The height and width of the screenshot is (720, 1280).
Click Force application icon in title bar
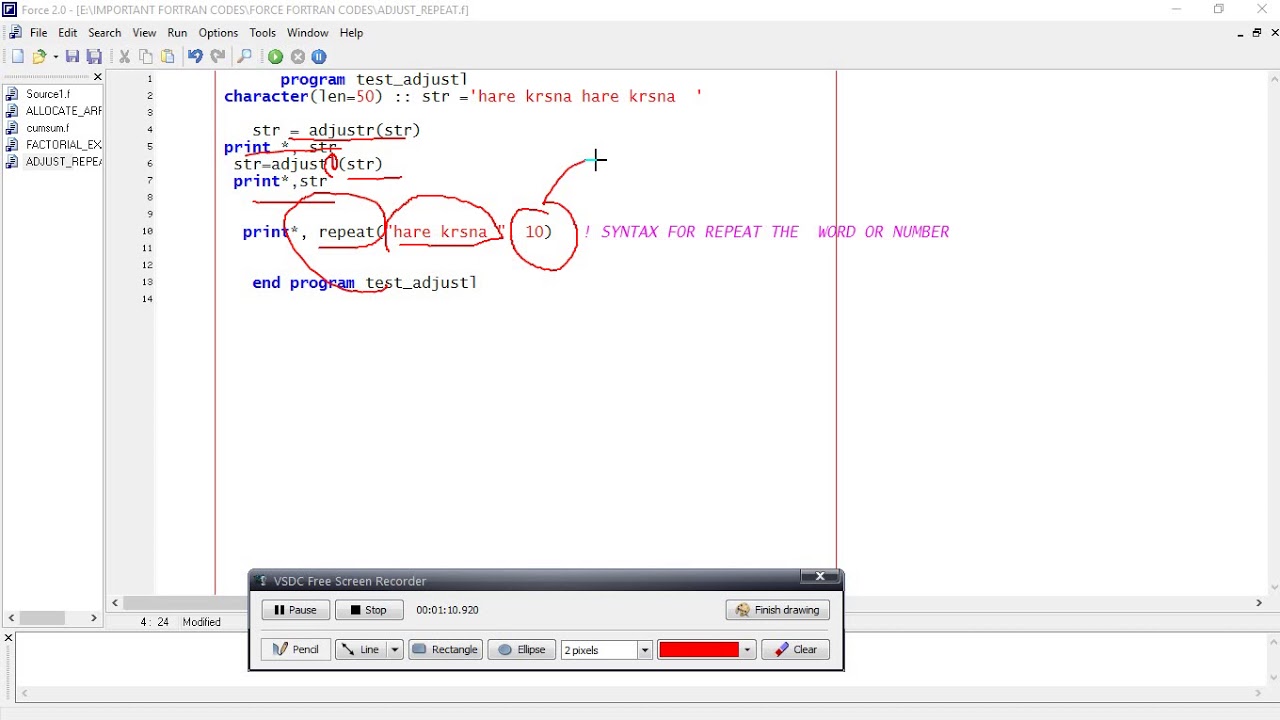(x=10, y=10)
